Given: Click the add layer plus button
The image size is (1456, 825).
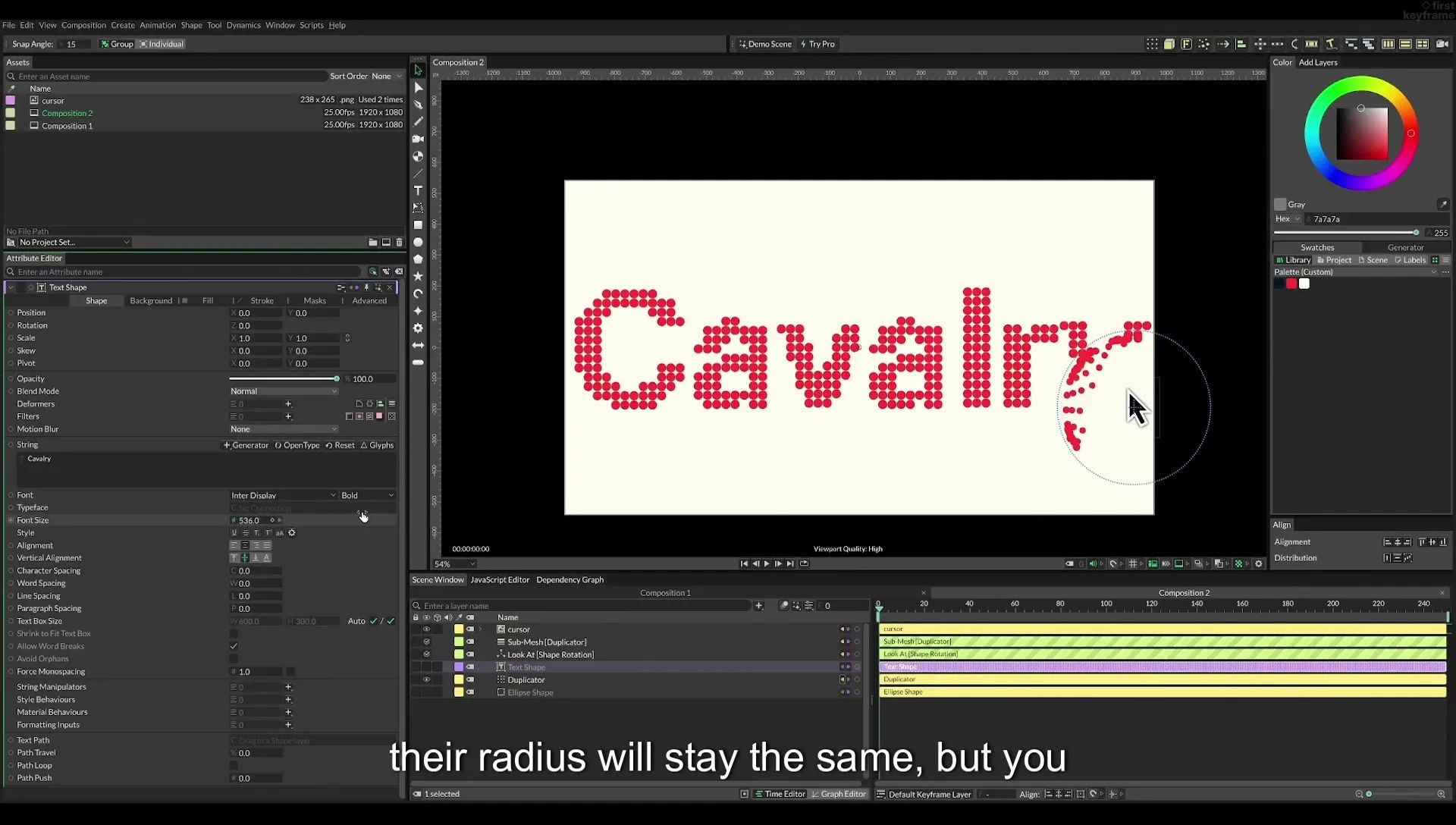Looking at the screenshot, I should pos(758,606).
